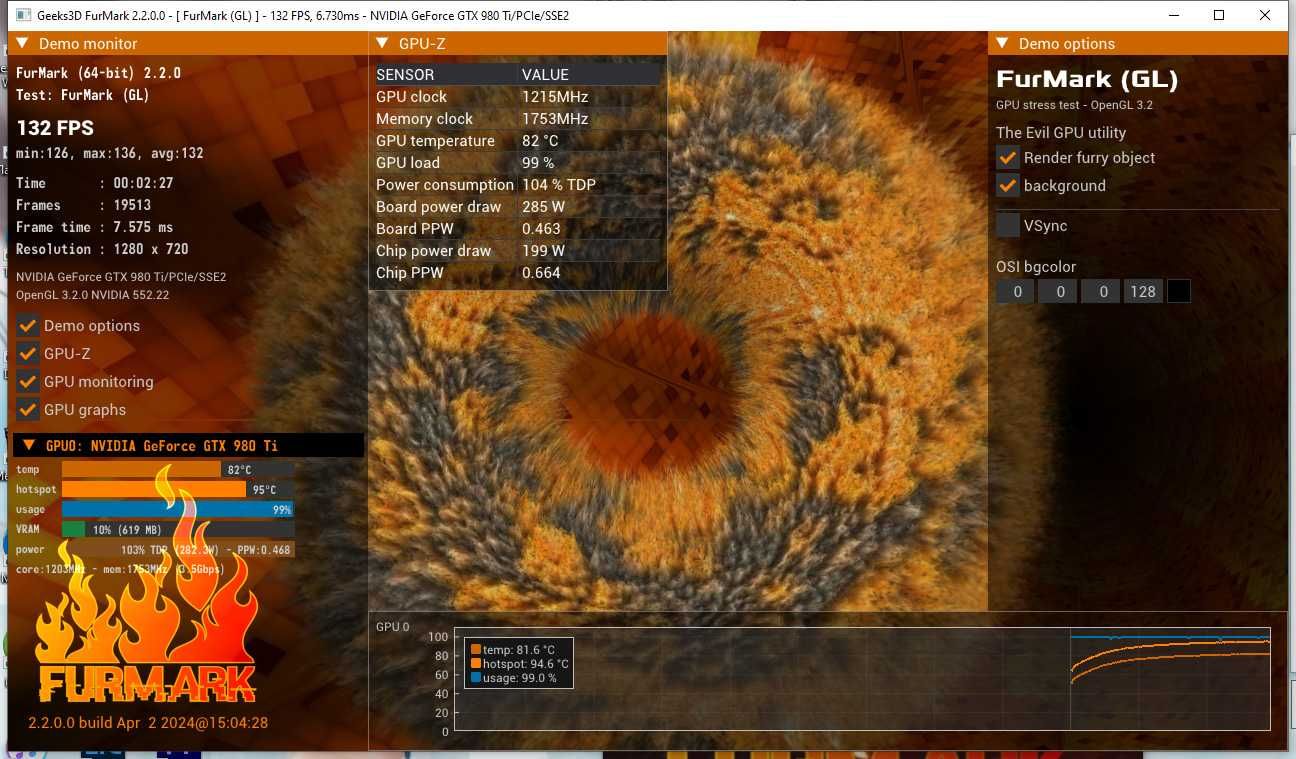
Task: Click the FurMark app icon in title bar
Action: pos(23,16)
